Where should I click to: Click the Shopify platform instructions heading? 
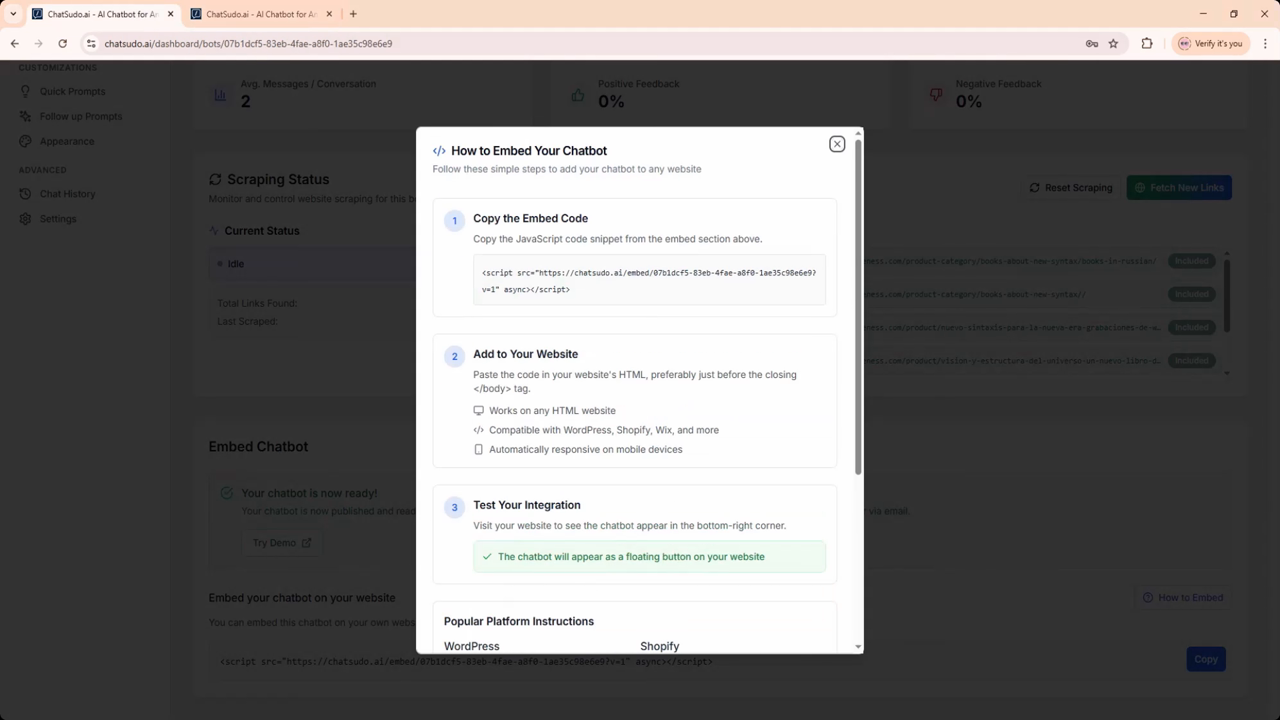point(660,646)
